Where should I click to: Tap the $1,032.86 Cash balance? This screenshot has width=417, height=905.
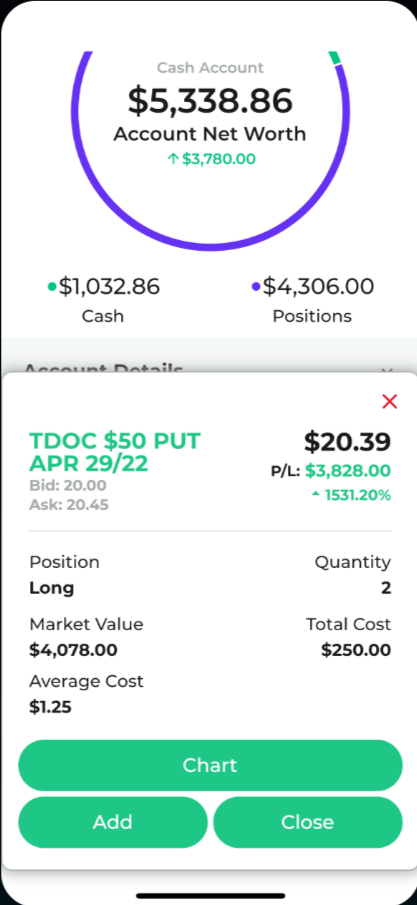109,286
